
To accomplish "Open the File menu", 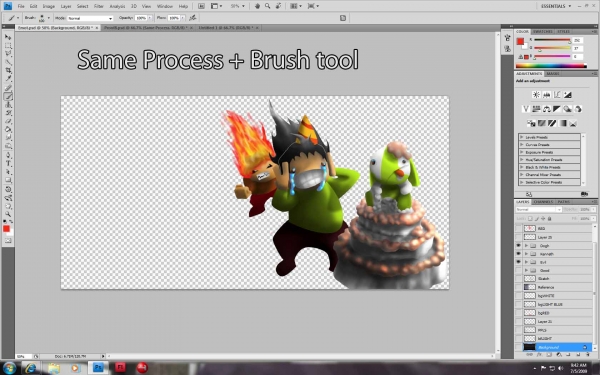I will click(21, 6).
